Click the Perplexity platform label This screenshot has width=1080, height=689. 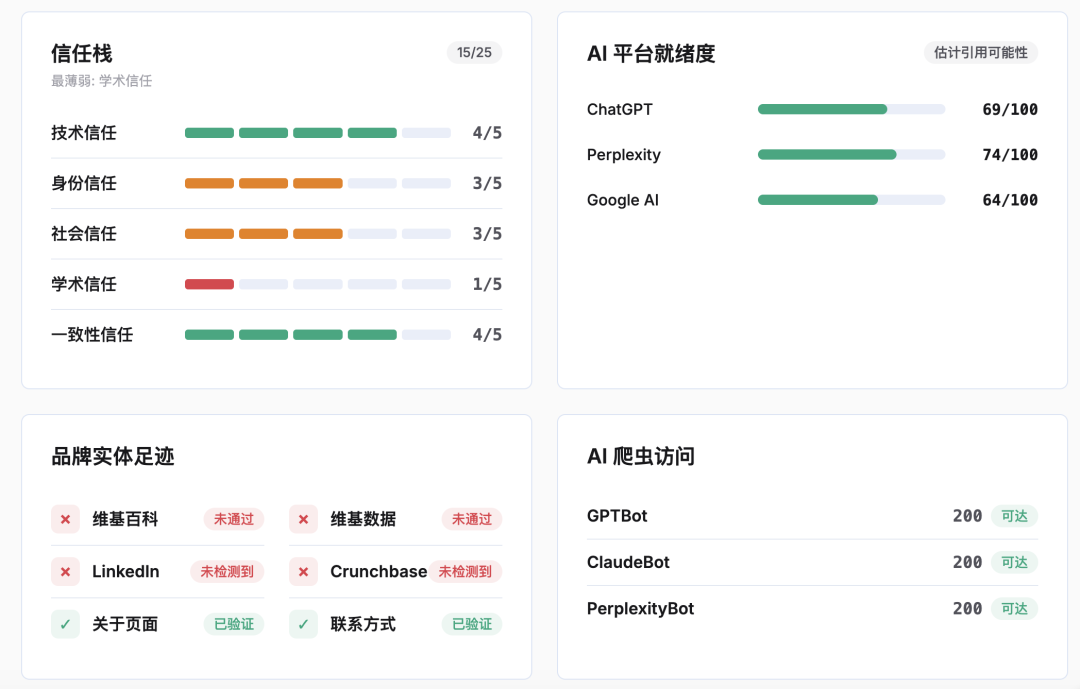pyautogui.click(x=623, y=155)
